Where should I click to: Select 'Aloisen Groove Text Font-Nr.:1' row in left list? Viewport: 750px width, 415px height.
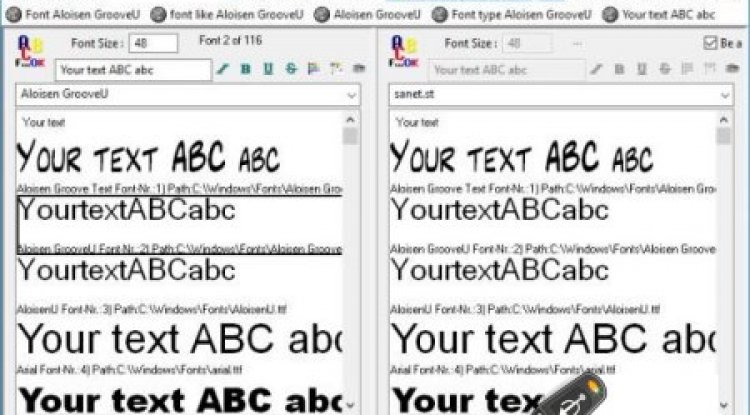[x=179, y=189]
